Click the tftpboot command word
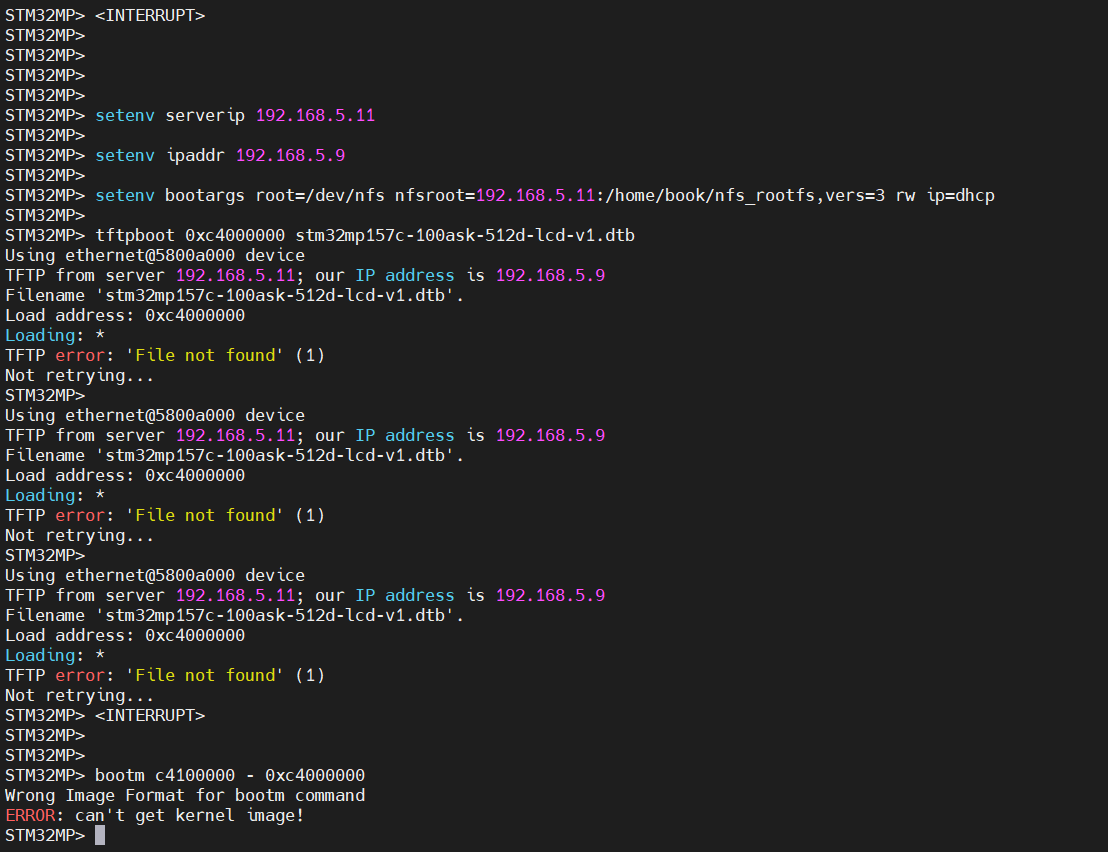 click(135, 235)
